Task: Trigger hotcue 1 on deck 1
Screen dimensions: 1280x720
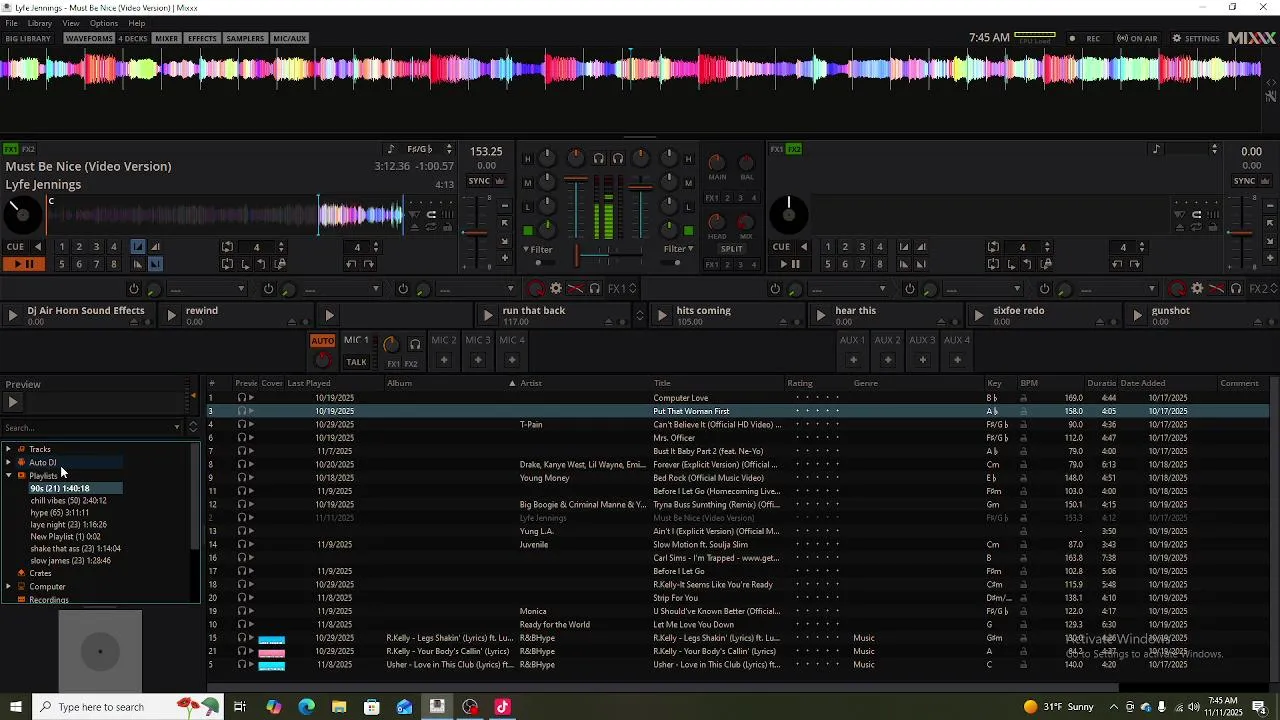Action: (x=62, y=247)
